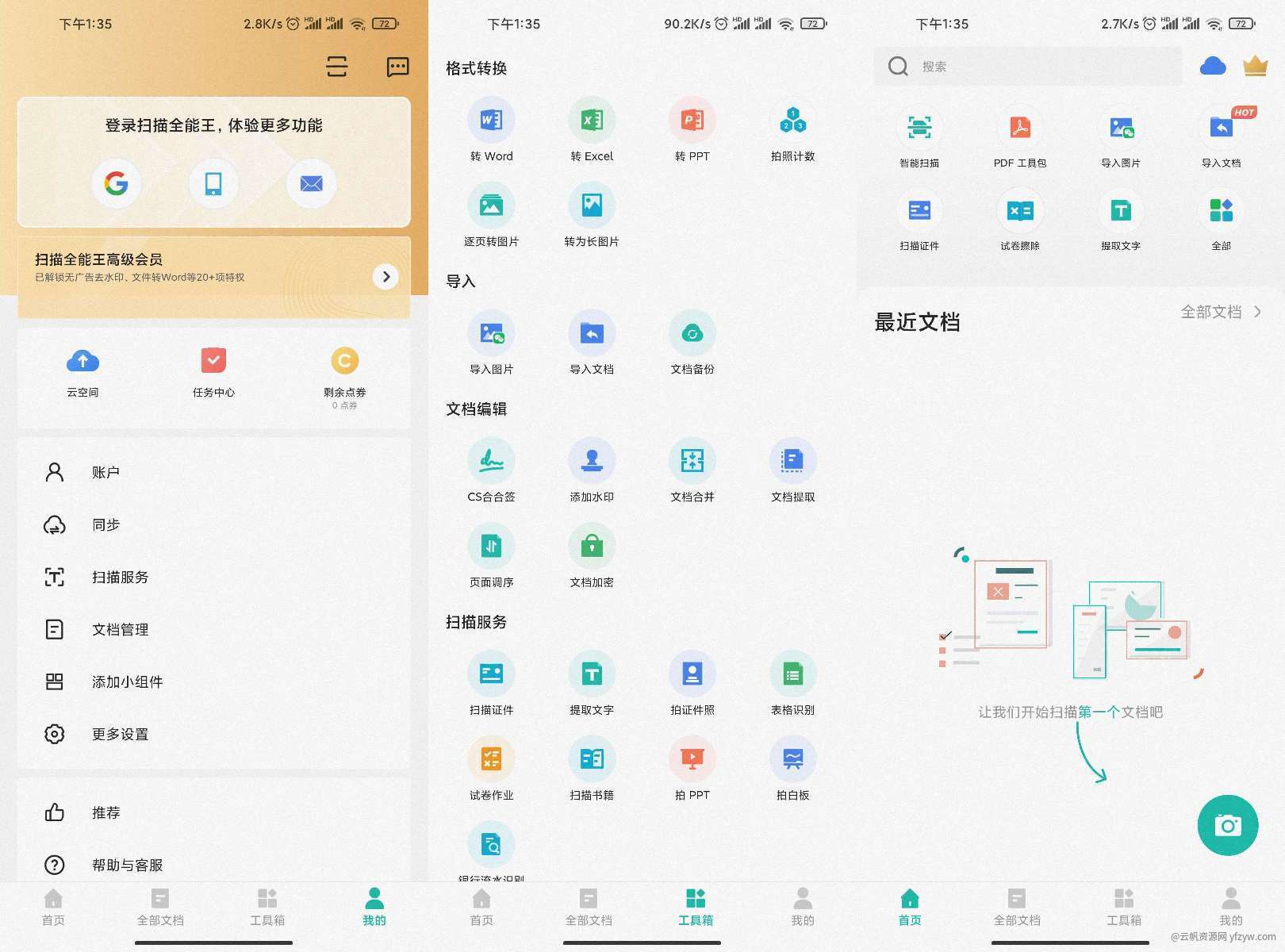Switch to 全部文档 tab on profile screen

tap(160, 908)
